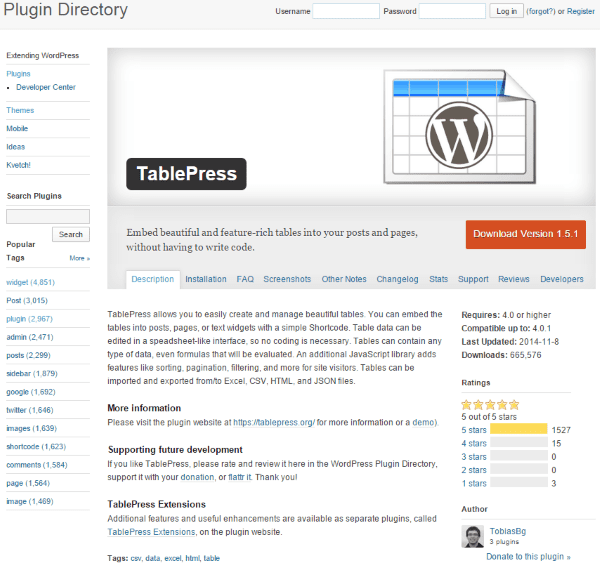The width and height of the screenshot is (600, 568).
Task: Click TobiasBg author avatar photo
Action: [x=473, y=536]
